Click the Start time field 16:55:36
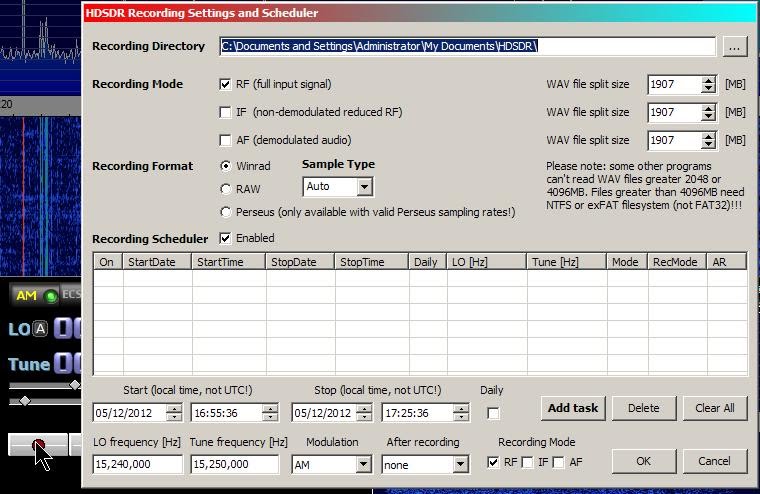760x494 pixels. 227,413
